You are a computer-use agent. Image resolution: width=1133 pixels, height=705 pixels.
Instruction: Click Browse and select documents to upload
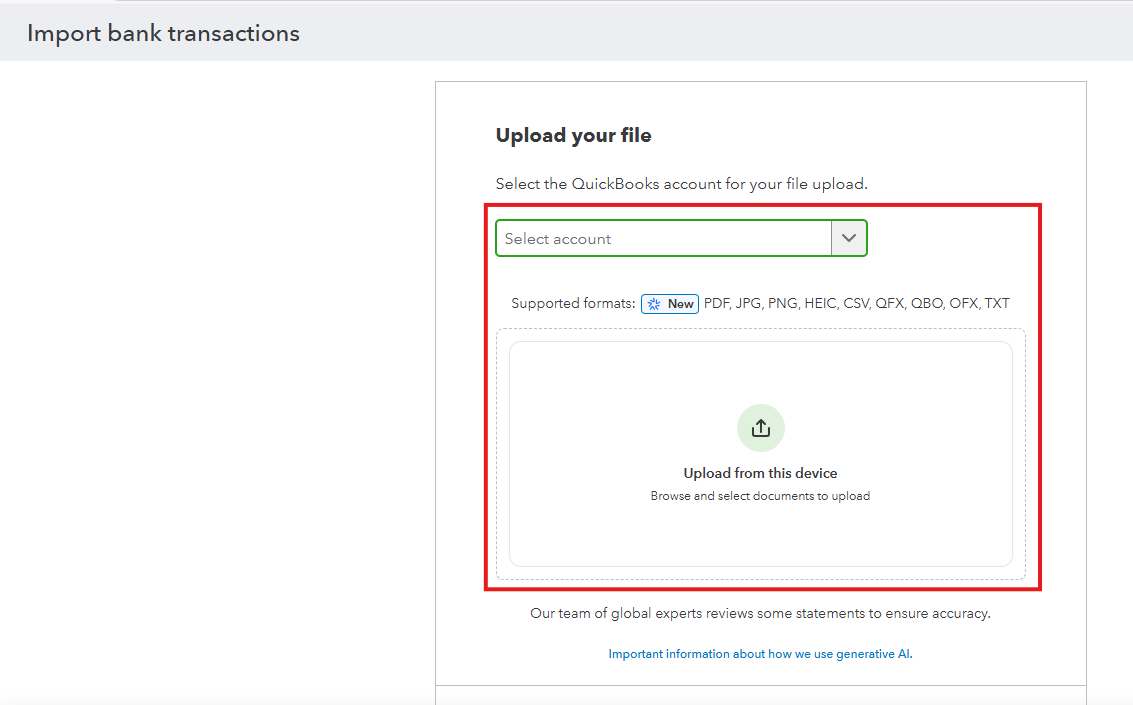(760, 496)
